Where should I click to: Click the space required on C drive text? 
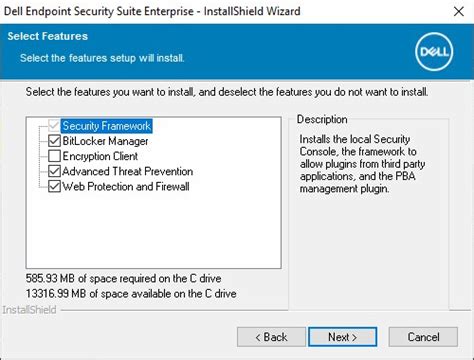click(x=123, y=278)
